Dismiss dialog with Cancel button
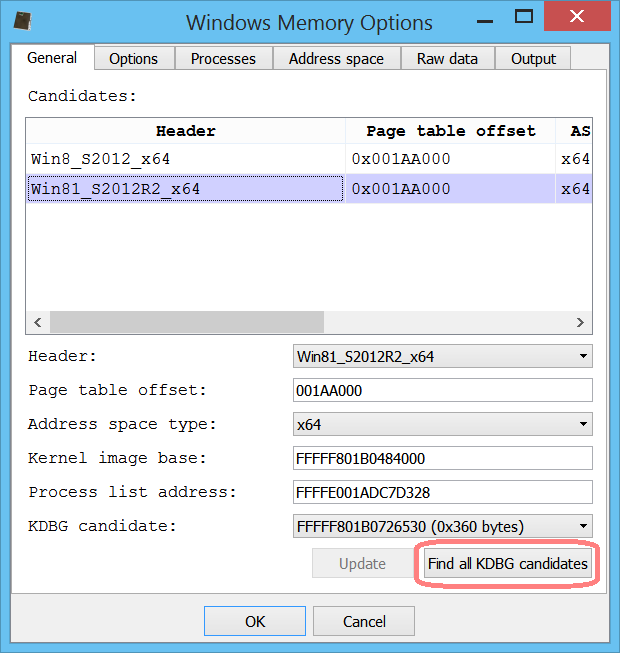 364,621
